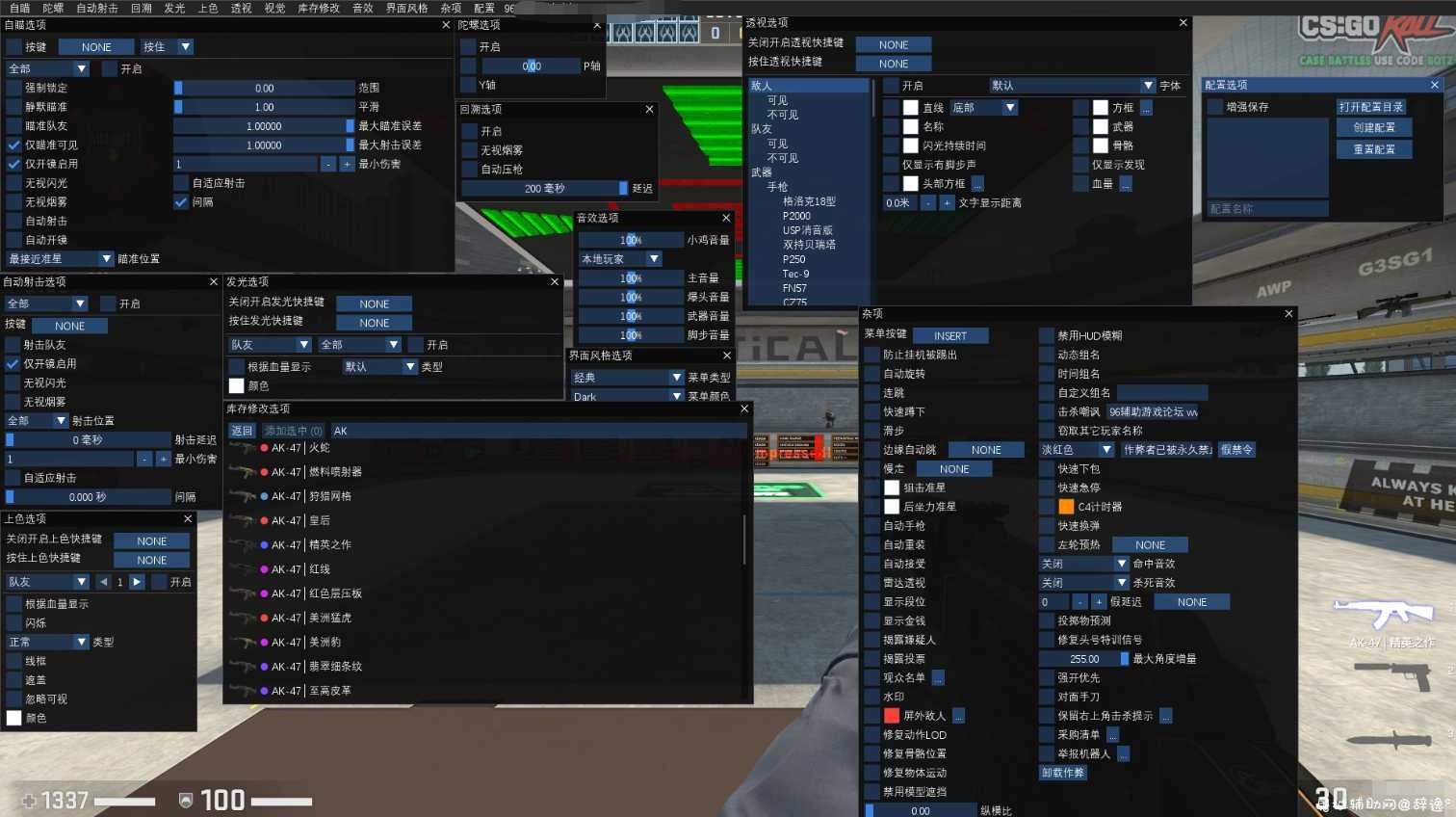Click the right arrow in 上色选项 panel
The image size is (1456, 817).
[137, 582]
